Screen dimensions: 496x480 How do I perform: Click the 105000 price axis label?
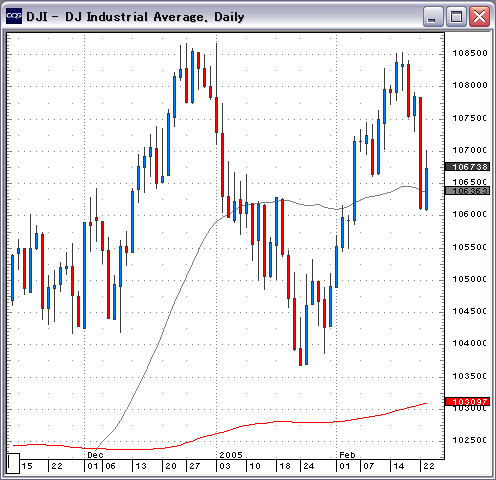click(x=469, y=279)
